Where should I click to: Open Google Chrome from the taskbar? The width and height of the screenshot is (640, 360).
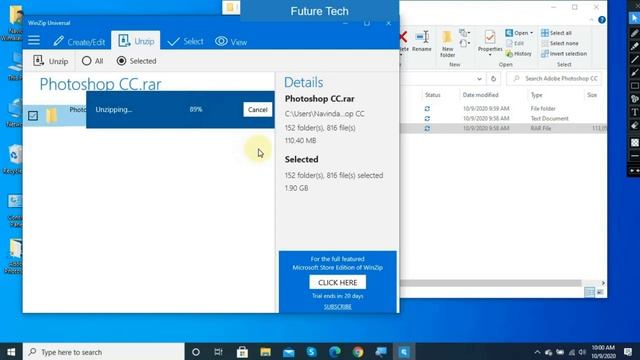pyautogui.click(x=358, y=352)
